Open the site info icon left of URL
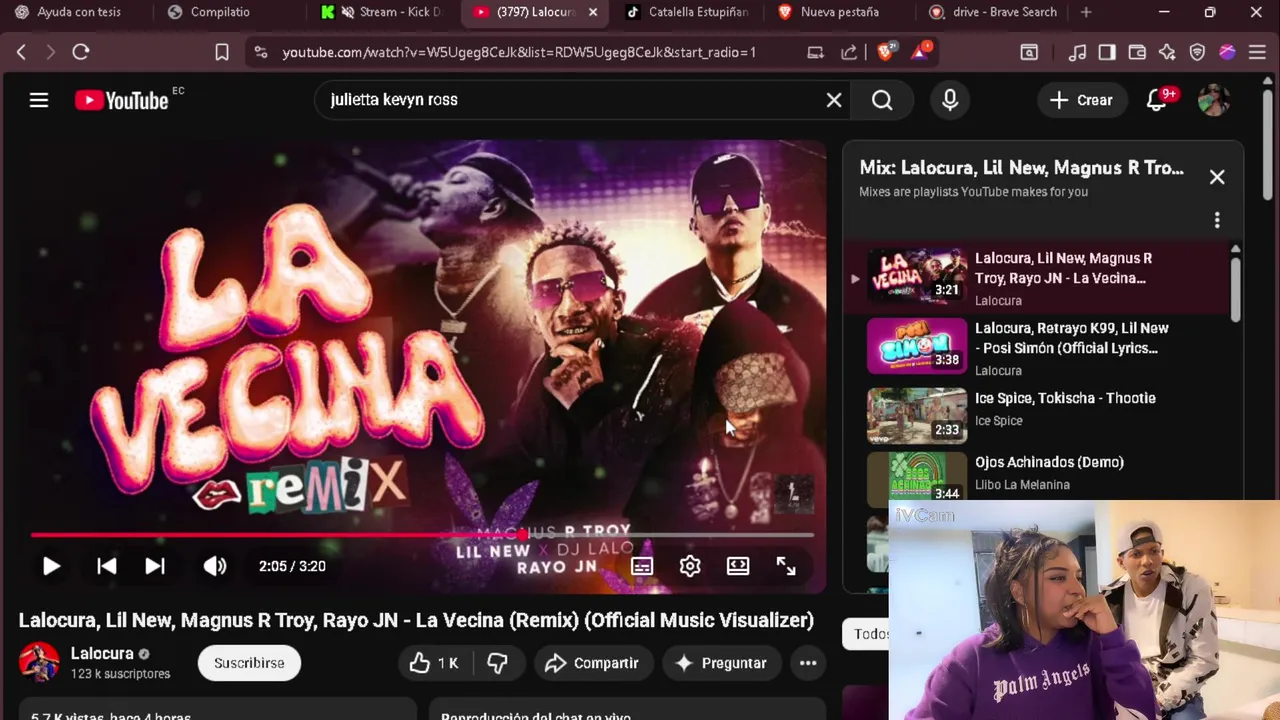The width and height of the screenshot is (1280, 720). point(260,52)
